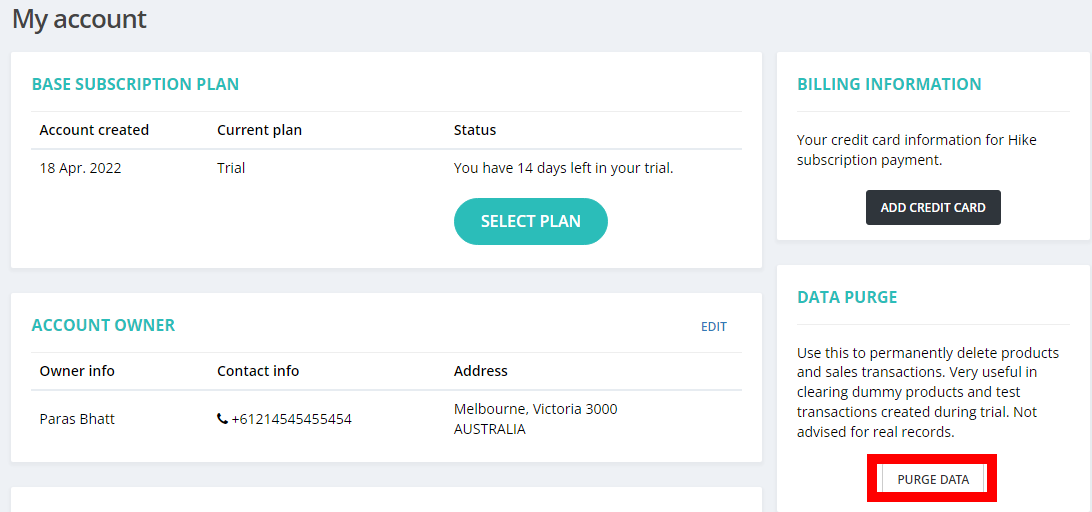Select the 18 Apr. 2022 creation date

point(80,169)
